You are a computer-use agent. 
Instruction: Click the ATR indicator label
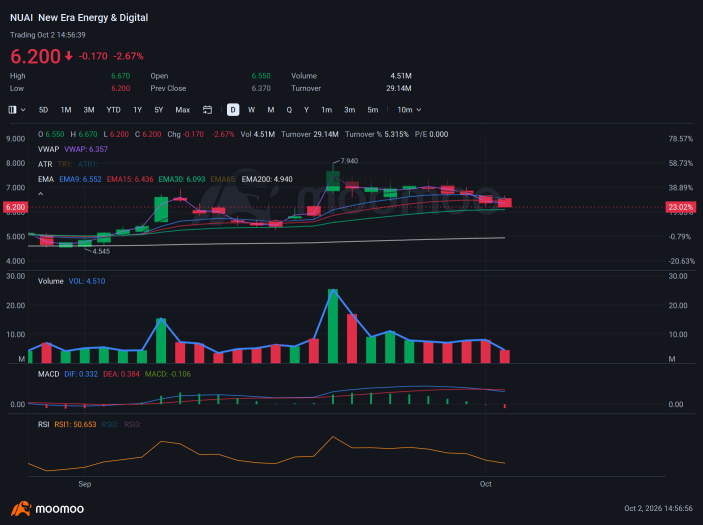(45, 165)
